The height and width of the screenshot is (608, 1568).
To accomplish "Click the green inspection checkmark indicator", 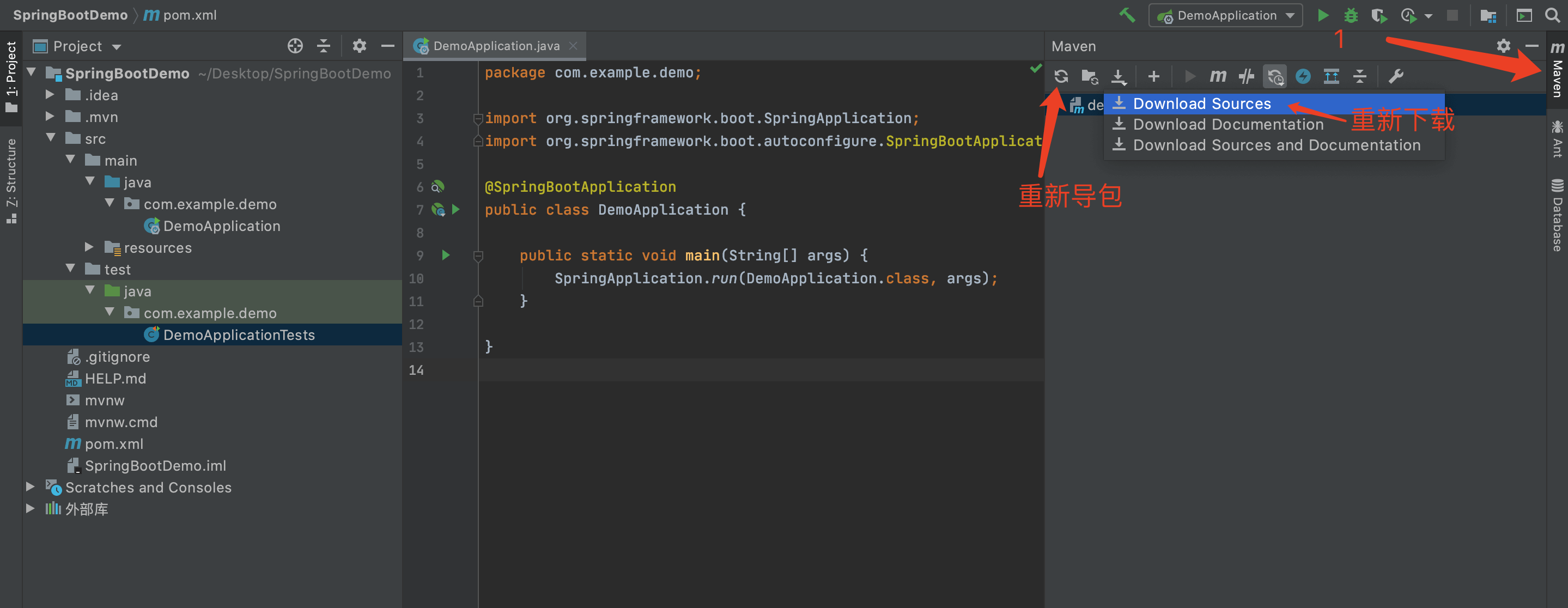I will pyautogui.click(x=1035, y=68).
